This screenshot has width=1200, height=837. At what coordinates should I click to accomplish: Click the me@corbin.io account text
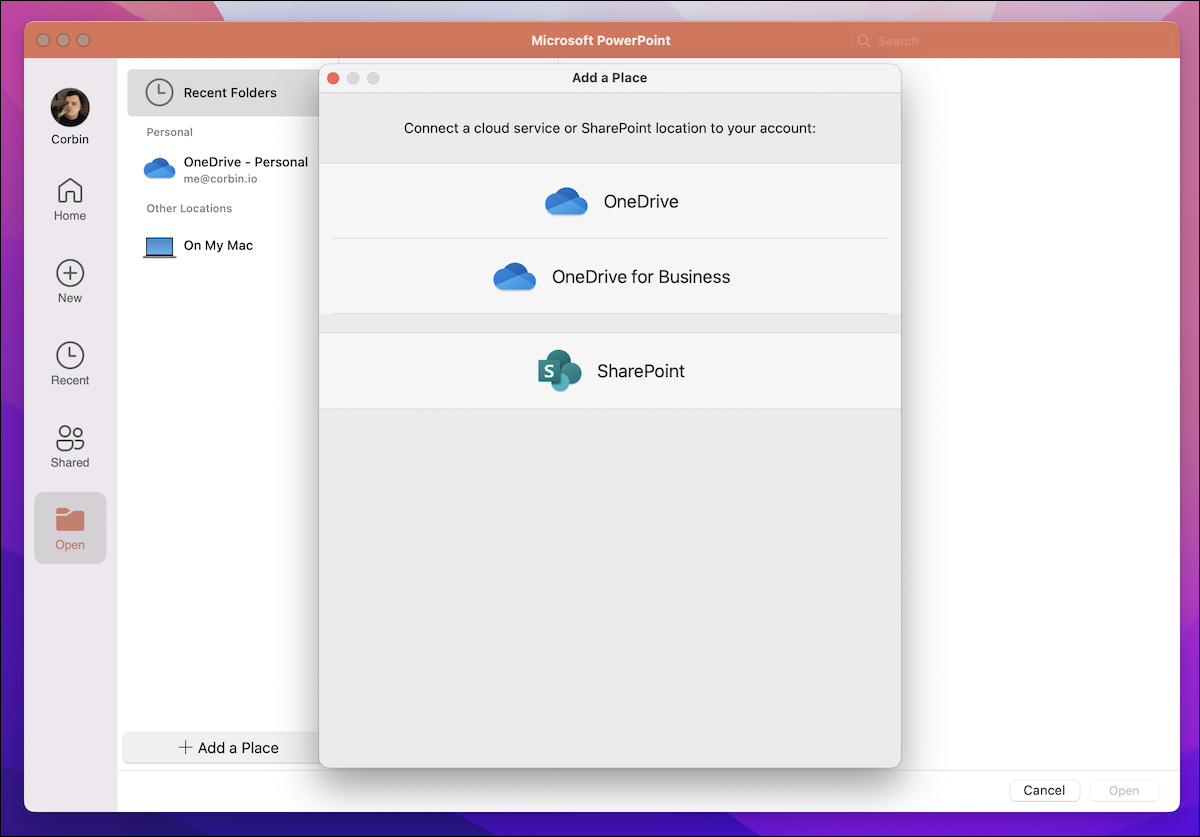click(x=220, y=178)
